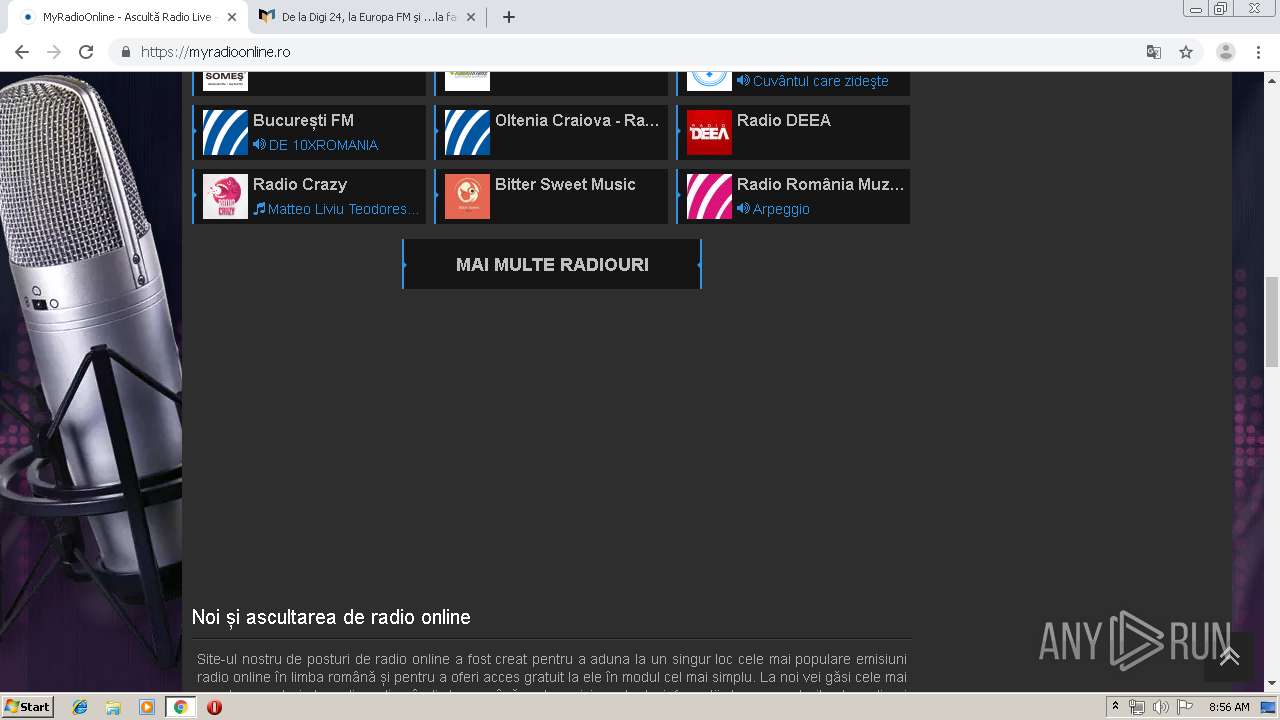Open Windows Start menu
Image resolution: width=1280 pixels, height=720 pixels.
27,707
